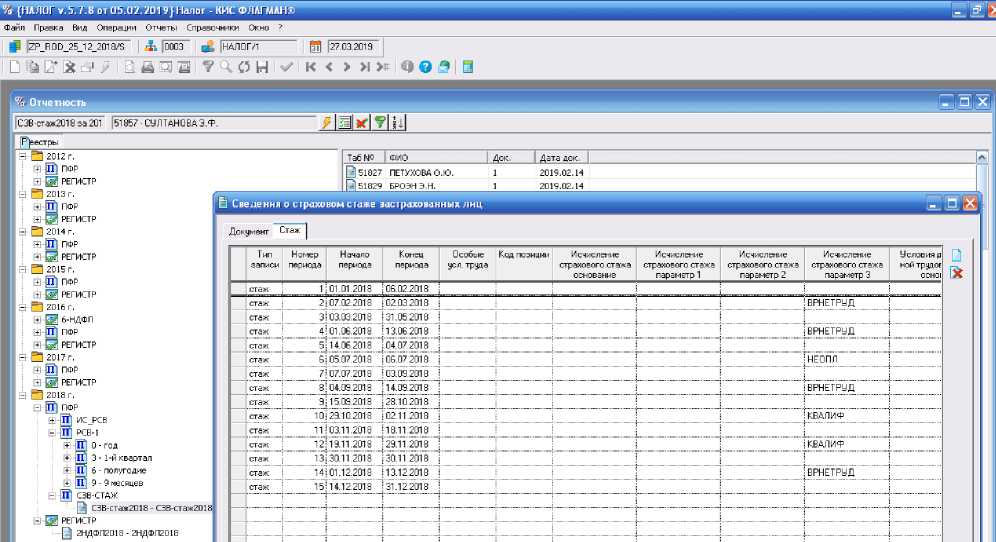
Task: Click the add new row icon beside table
Action: (x=956, y=255)
